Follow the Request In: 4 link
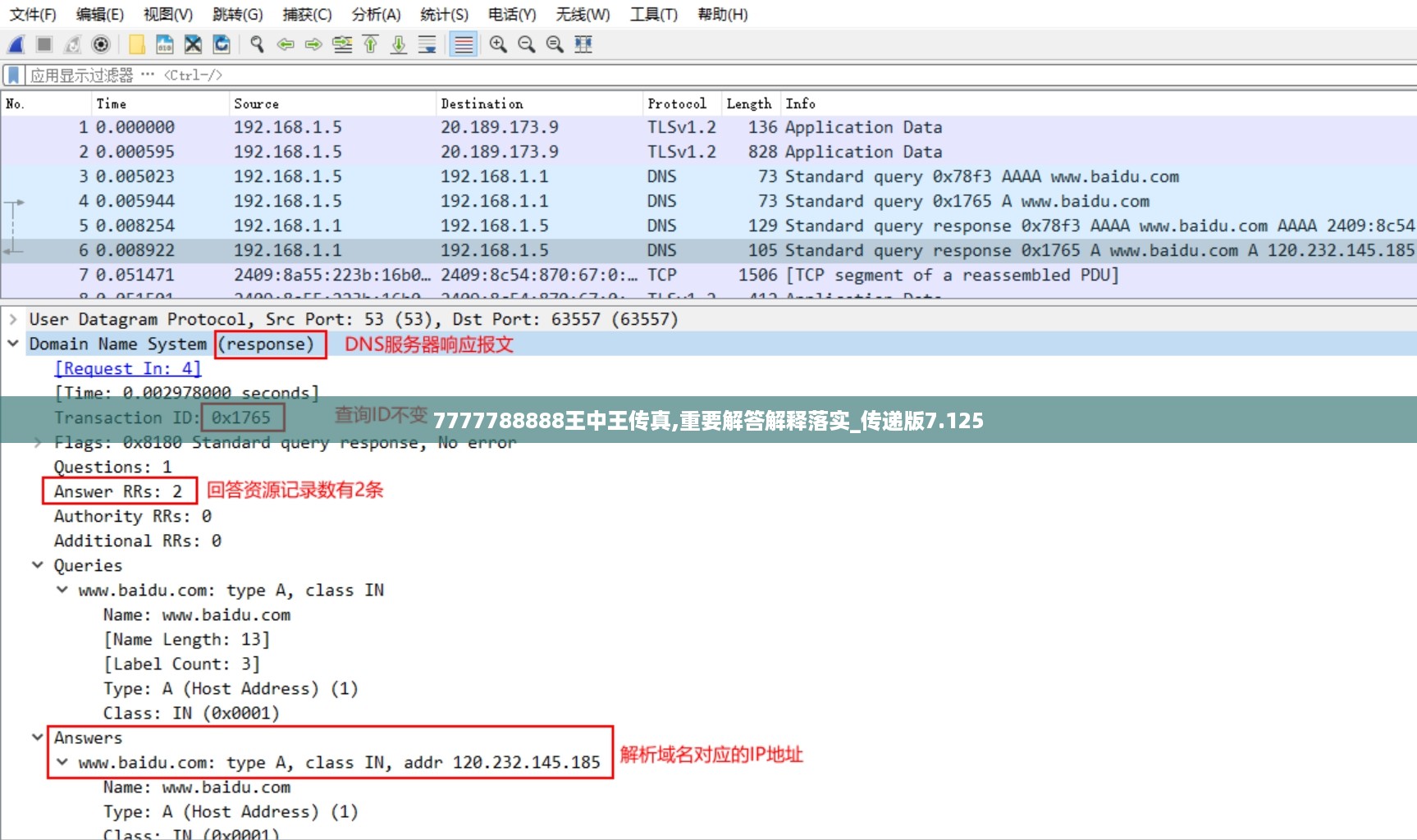1417x840 pixels. (x=127, y=368)
